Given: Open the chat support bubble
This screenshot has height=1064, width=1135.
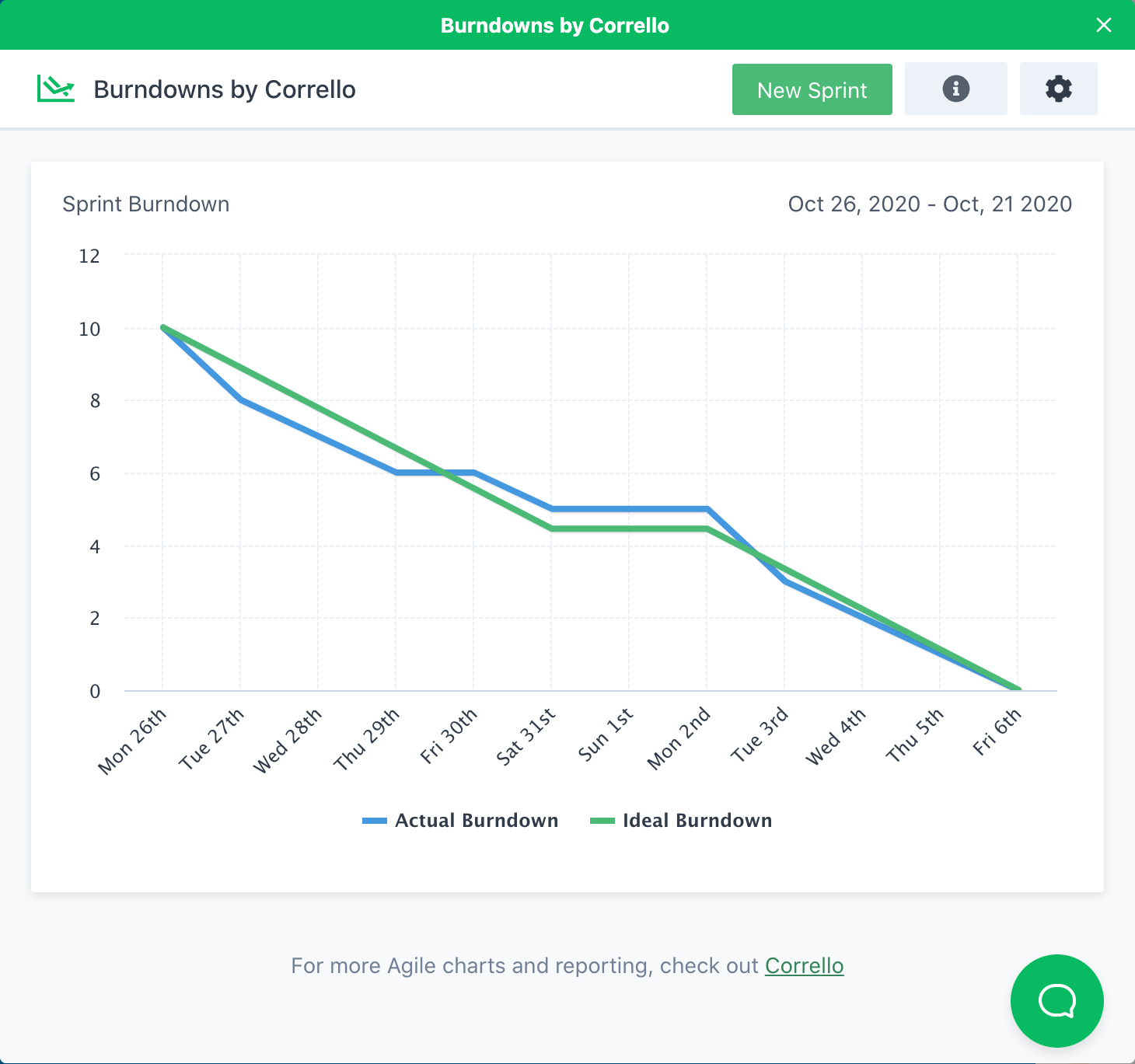Looking at the screenshot, I should [x=1056, y=1001].
